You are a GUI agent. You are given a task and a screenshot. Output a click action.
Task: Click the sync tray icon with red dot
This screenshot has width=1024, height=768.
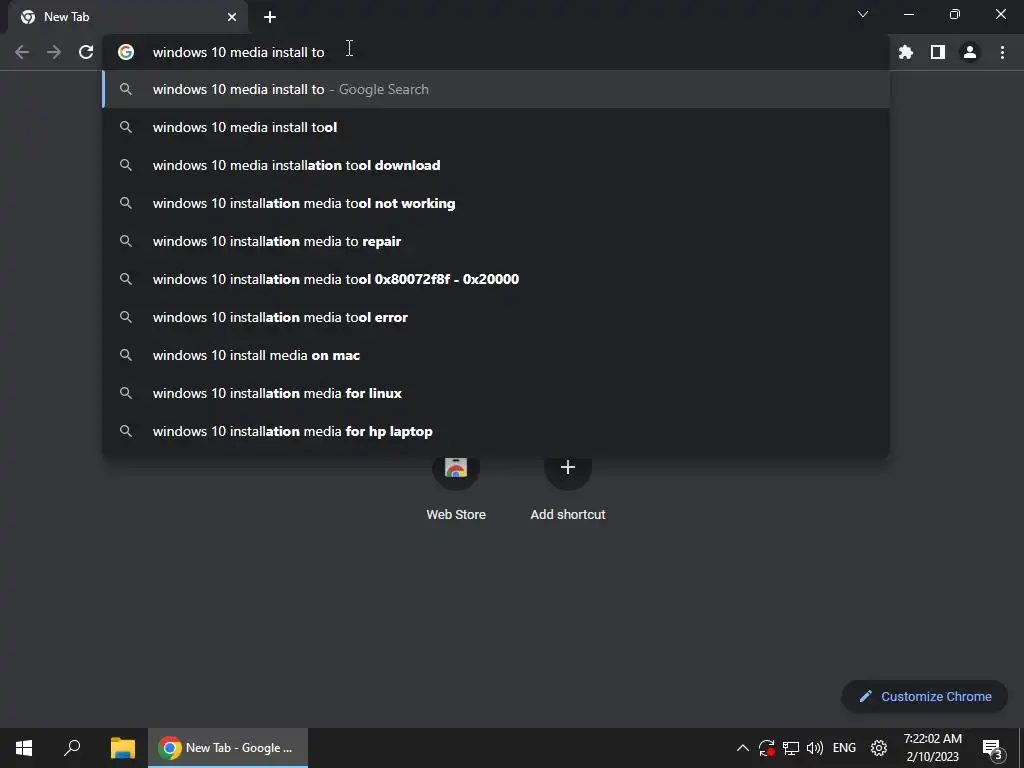(x=767, y=748)
